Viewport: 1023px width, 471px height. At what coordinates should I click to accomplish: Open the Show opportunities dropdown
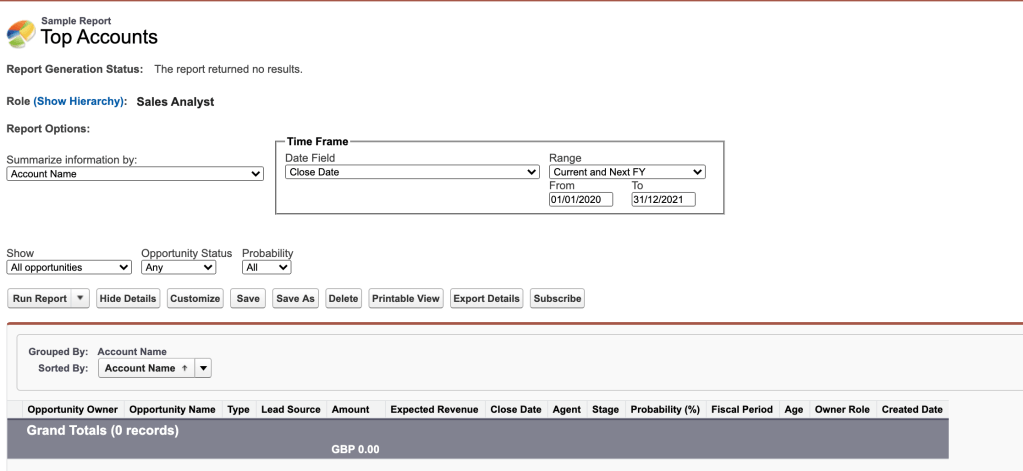69,268
